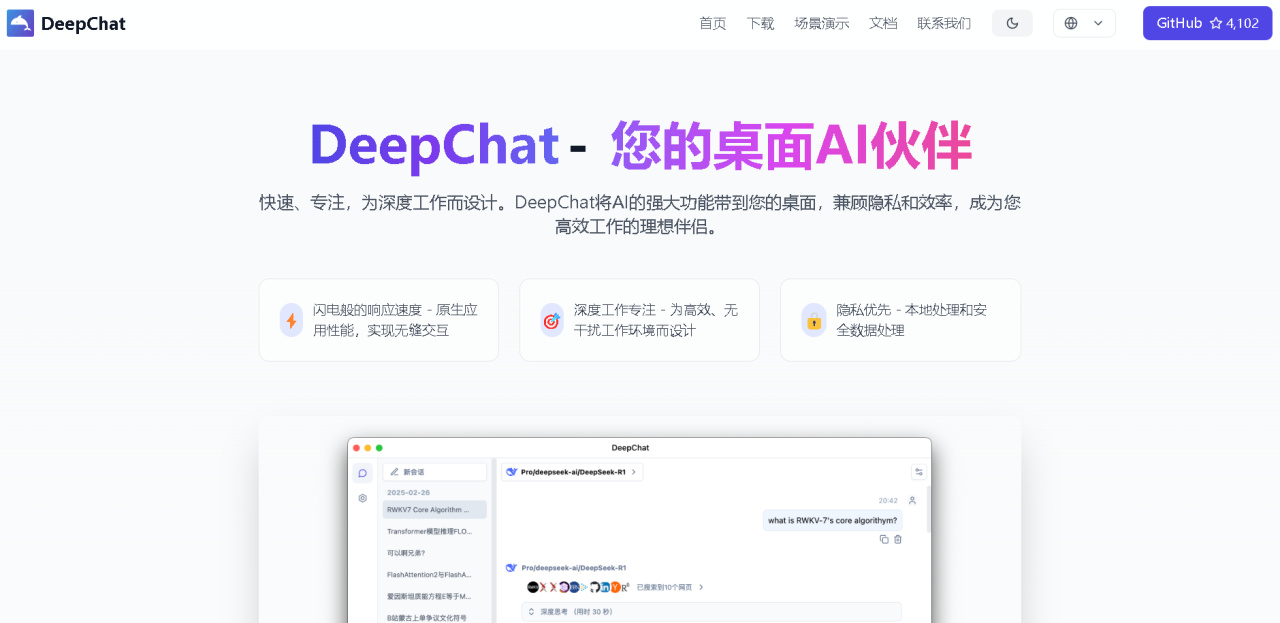Select the 可以啊兄弟? conversation row

(434, 553)
